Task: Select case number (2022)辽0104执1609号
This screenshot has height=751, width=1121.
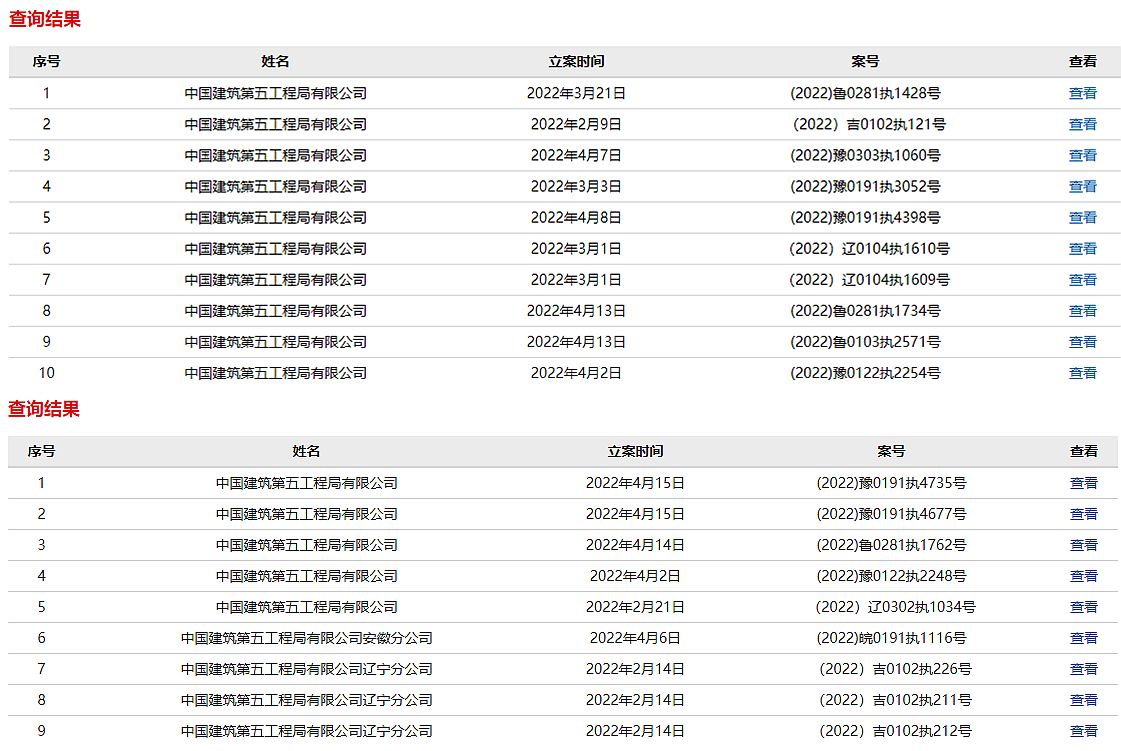Action: [869, 280]
